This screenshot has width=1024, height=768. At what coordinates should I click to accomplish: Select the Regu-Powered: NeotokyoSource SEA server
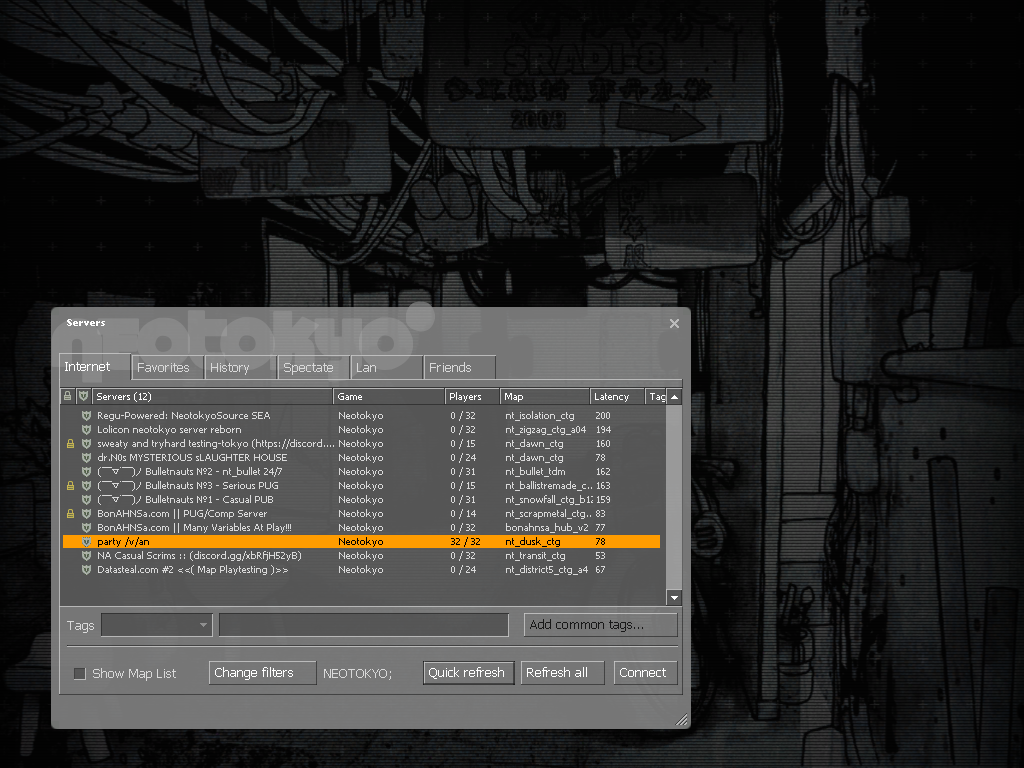[x=184, y=415]
